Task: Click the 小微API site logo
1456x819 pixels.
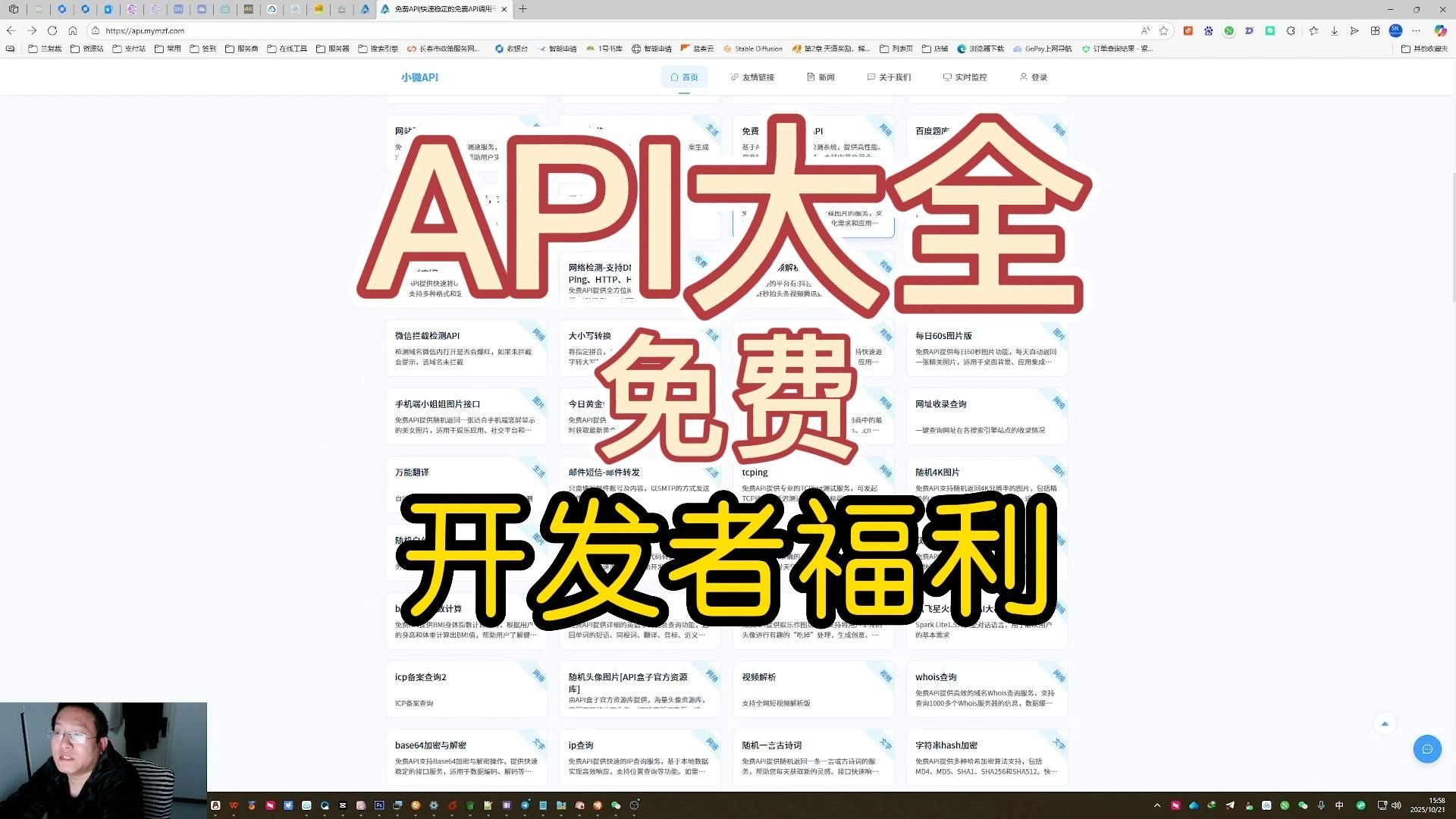Action: 419,77
